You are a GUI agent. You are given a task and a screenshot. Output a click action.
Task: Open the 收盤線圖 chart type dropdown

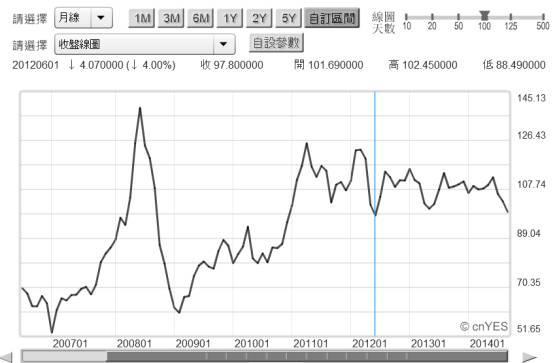(x=145, y=44)
